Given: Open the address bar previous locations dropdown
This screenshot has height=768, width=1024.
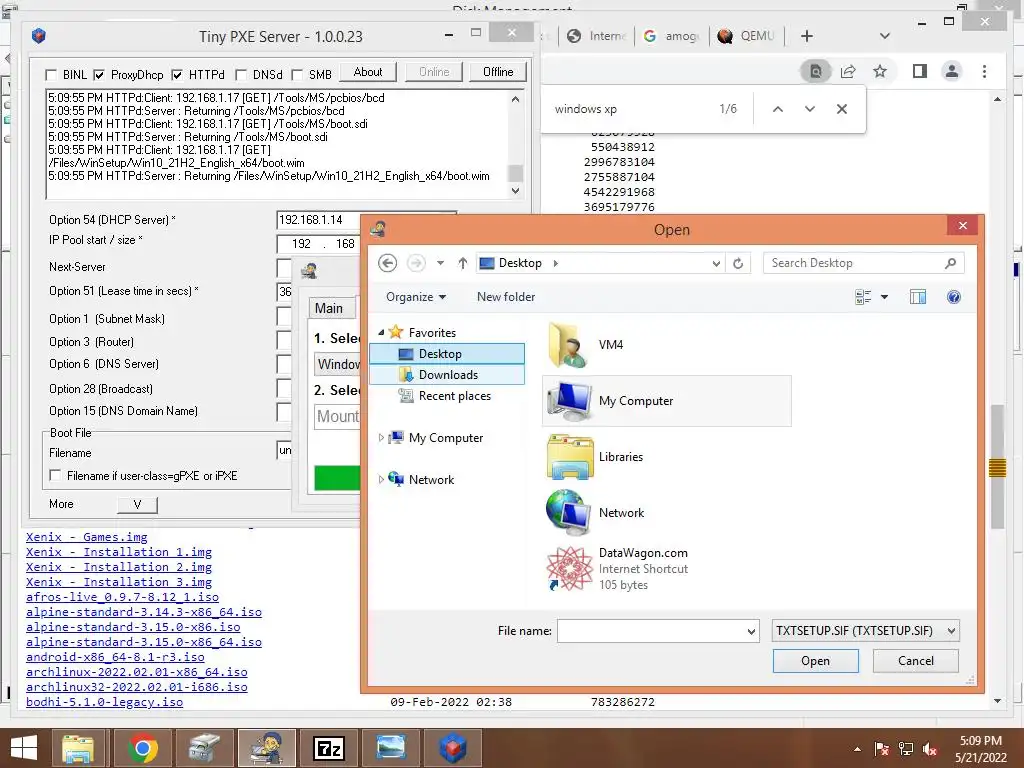Looking at the screenshot, I should pyautogui.click(x=716, y=263).
